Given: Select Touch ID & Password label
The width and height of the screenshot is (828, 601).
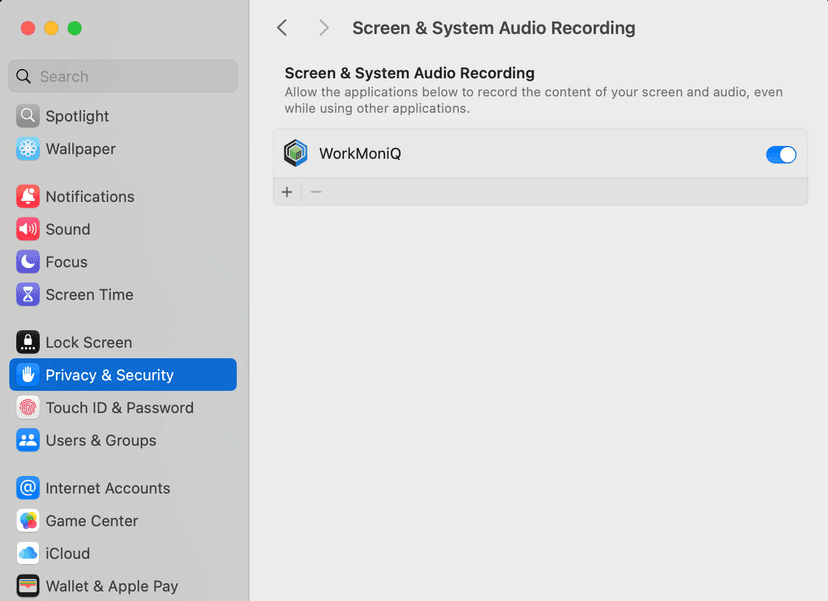Looking at the screenshot, I should pyautogui.click(x=120, y=408).
